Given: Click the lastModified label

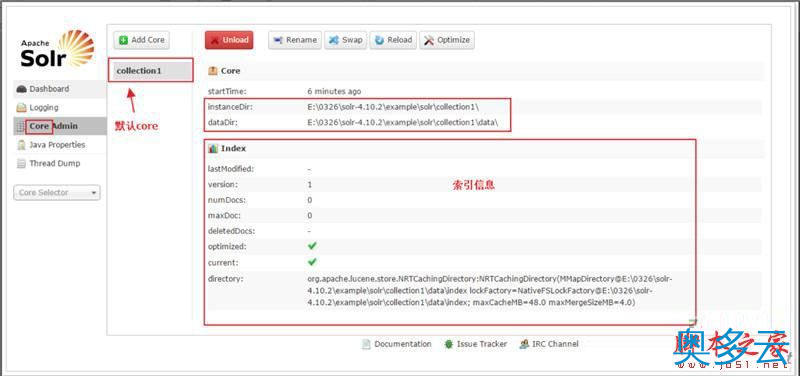Looking at the screenshot, I should coord(231,169).
